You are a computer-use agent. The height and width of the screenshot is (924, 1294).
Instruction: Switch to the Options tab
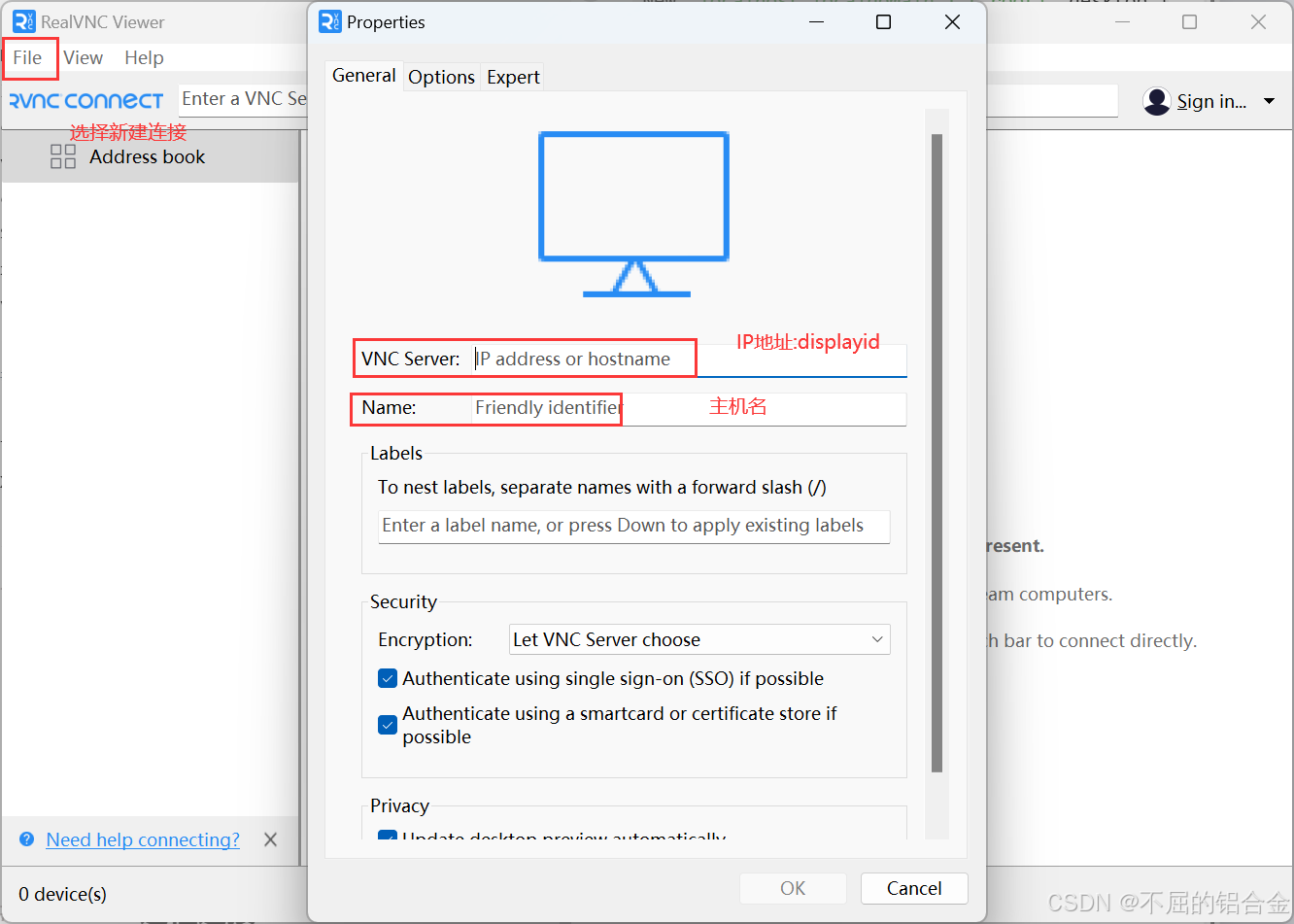click(x=442, y=77)
